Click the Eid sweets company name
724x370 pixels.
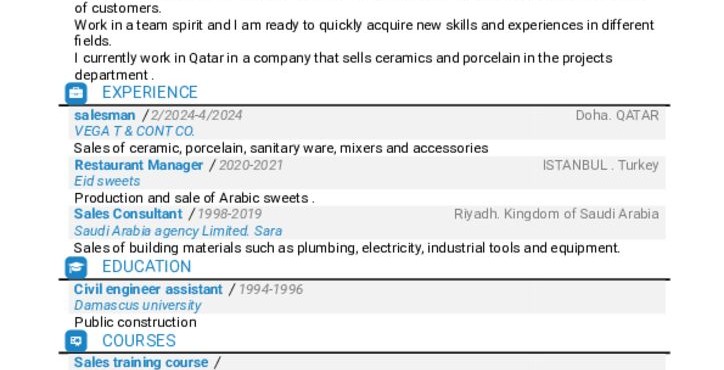(x=107, y=181)
